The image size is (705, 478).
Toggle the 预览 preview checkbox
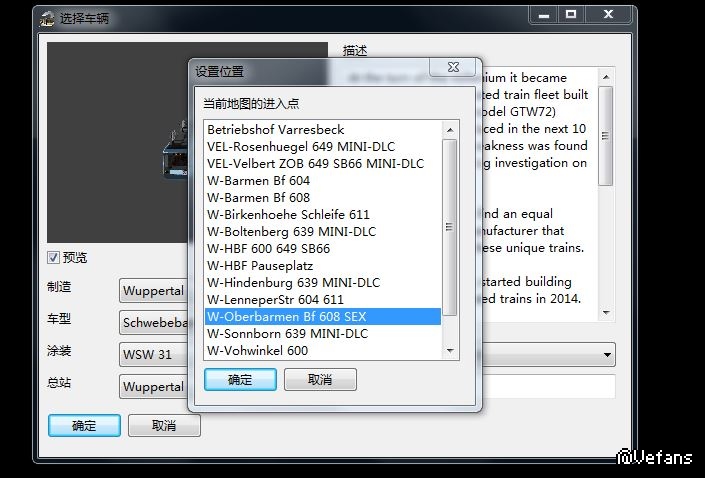[x=53, y=258]
